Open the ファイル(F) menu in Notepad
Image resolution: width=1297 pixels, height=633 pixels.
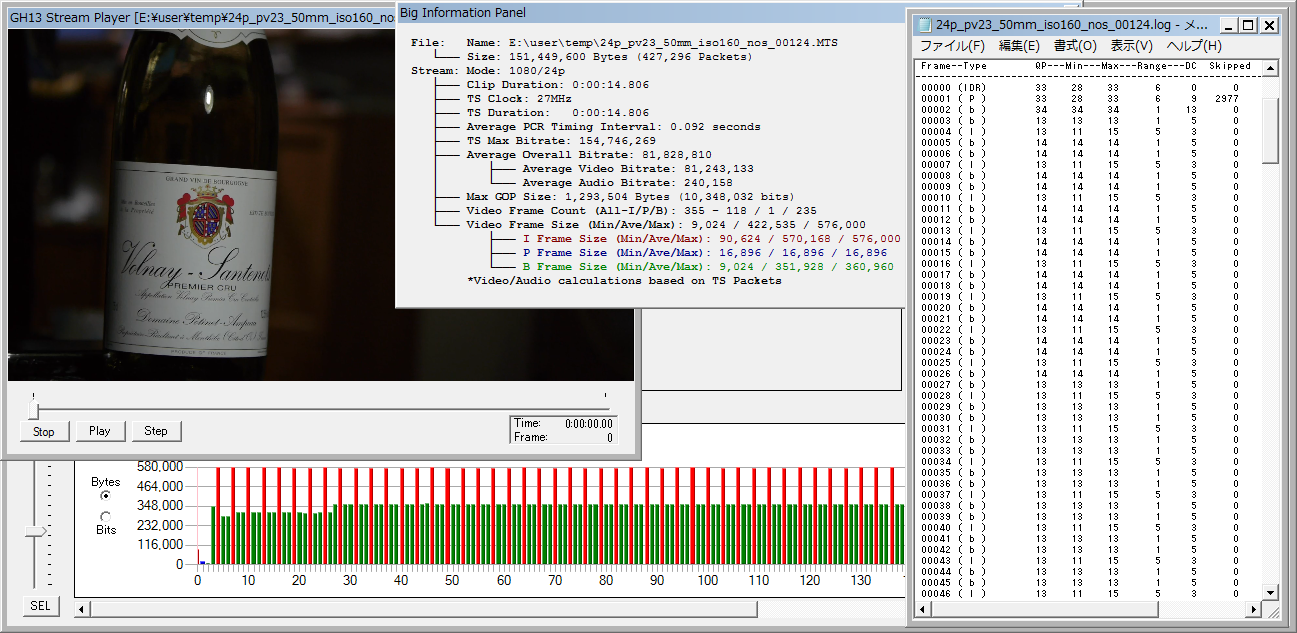pyautogui.click(x=952, y=46)
